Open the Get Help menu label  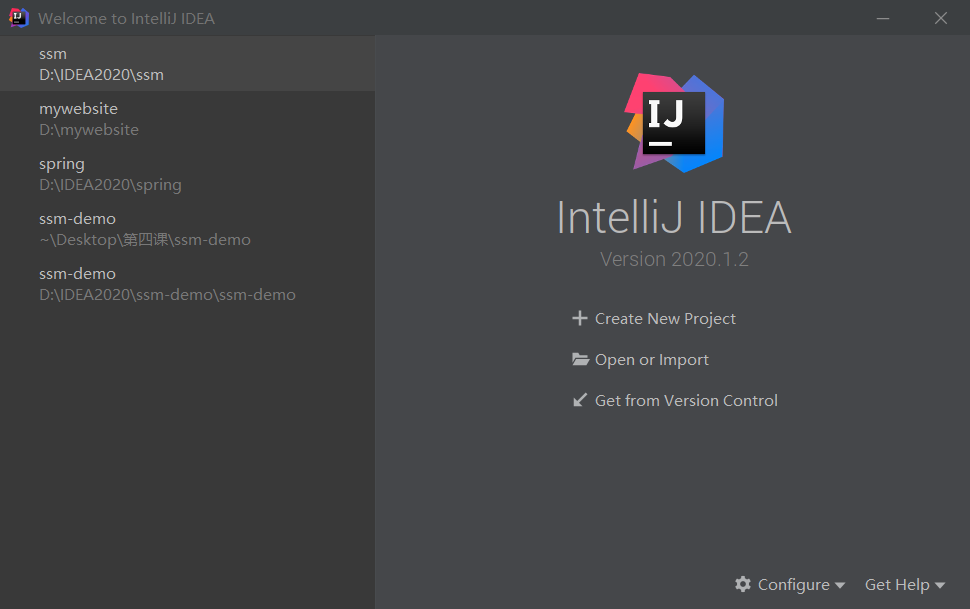(x=897, y=585)
